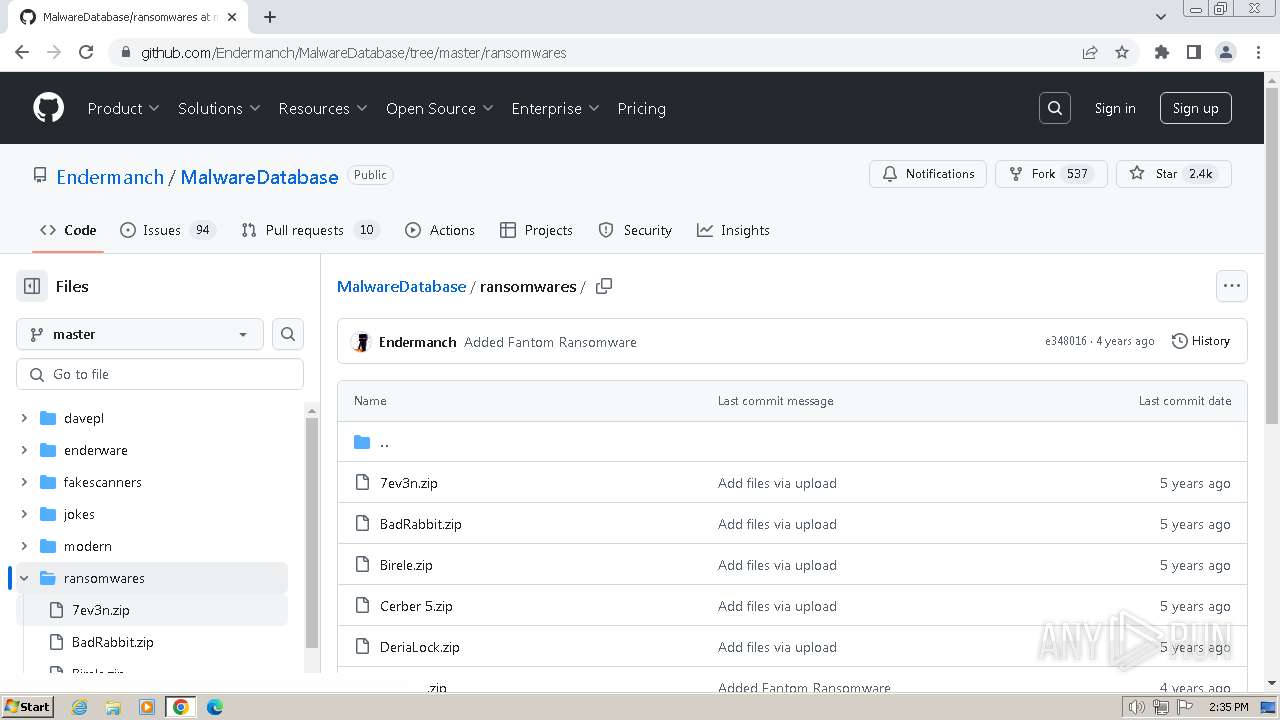This screenshot has width=1280, height=720.
Task: Open the Chrome extensions puzzle icon
Action: coord(1162,52)
